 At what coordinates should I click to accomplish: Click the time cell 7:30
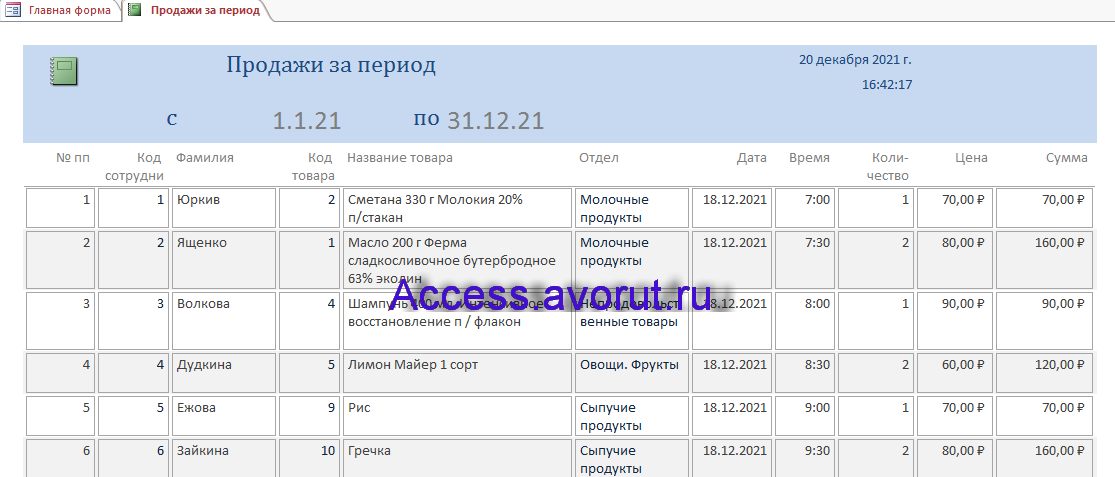[x=805, y=258]
